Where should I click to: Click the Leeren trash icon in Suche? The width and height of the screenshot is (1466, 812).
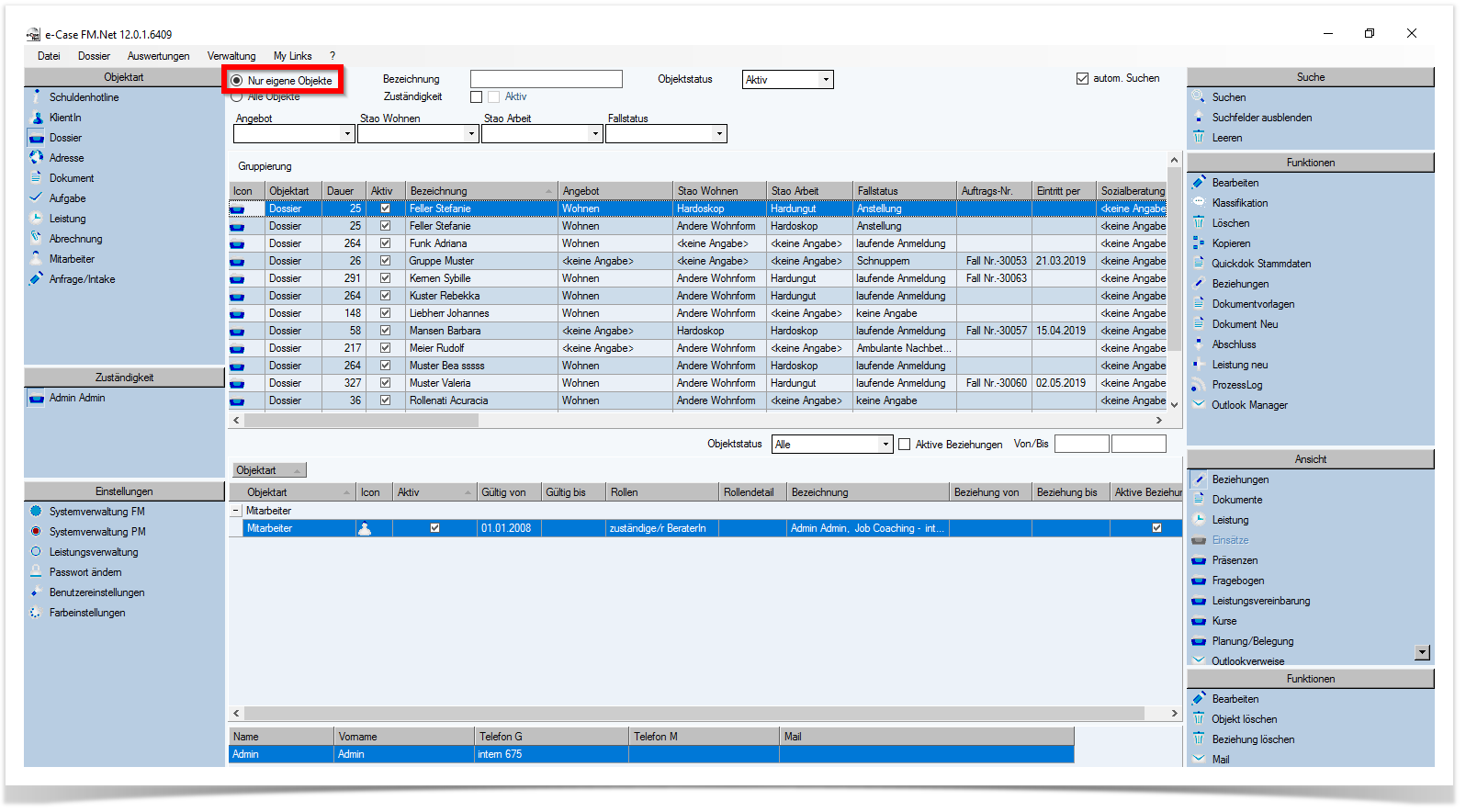[x=1199, y=137]
